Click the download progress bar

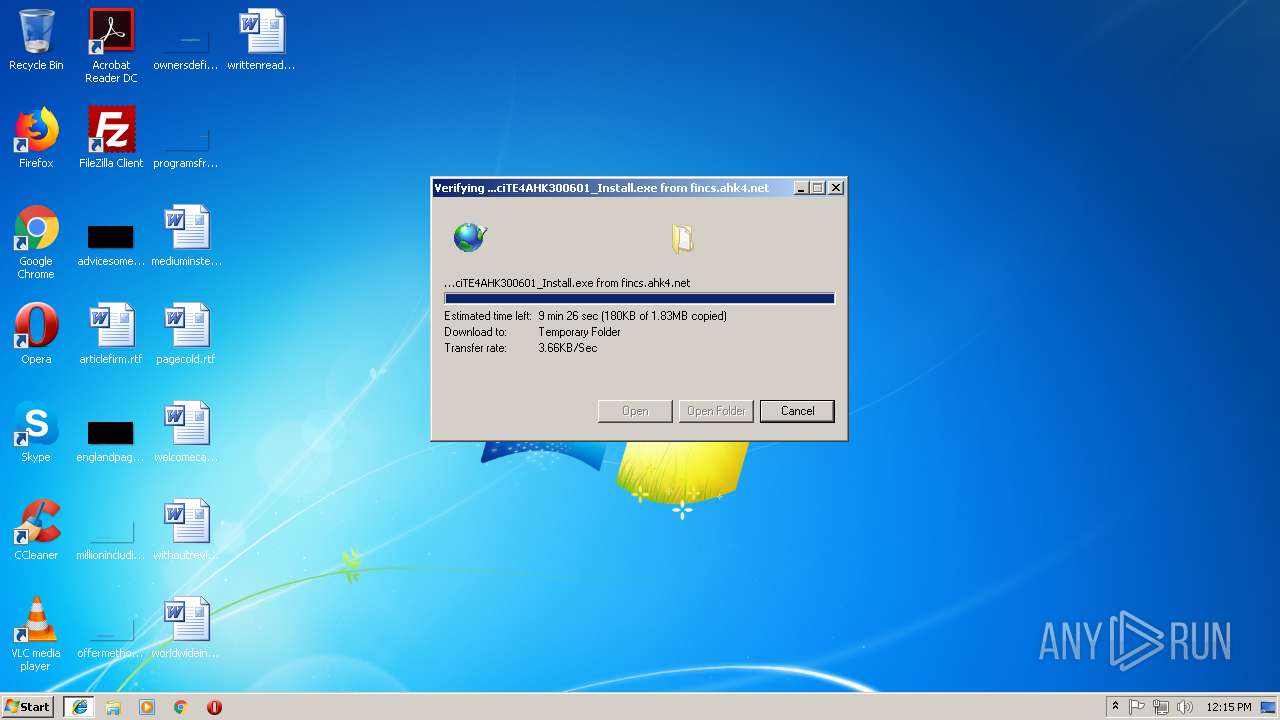coord(639,298)
